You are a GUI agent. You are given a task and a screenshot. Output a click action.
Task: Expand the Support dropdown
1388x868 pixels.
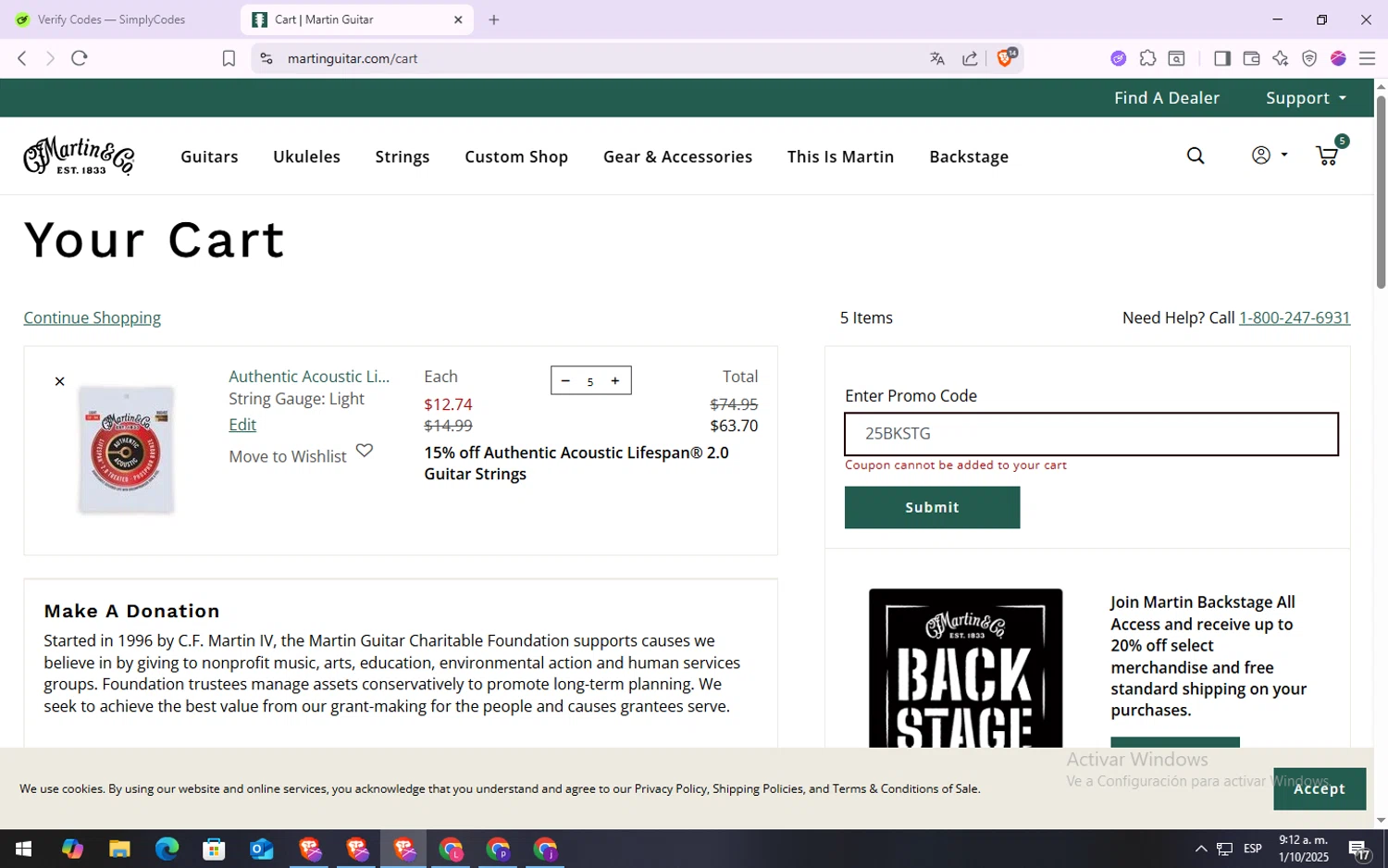point(1306,98)
